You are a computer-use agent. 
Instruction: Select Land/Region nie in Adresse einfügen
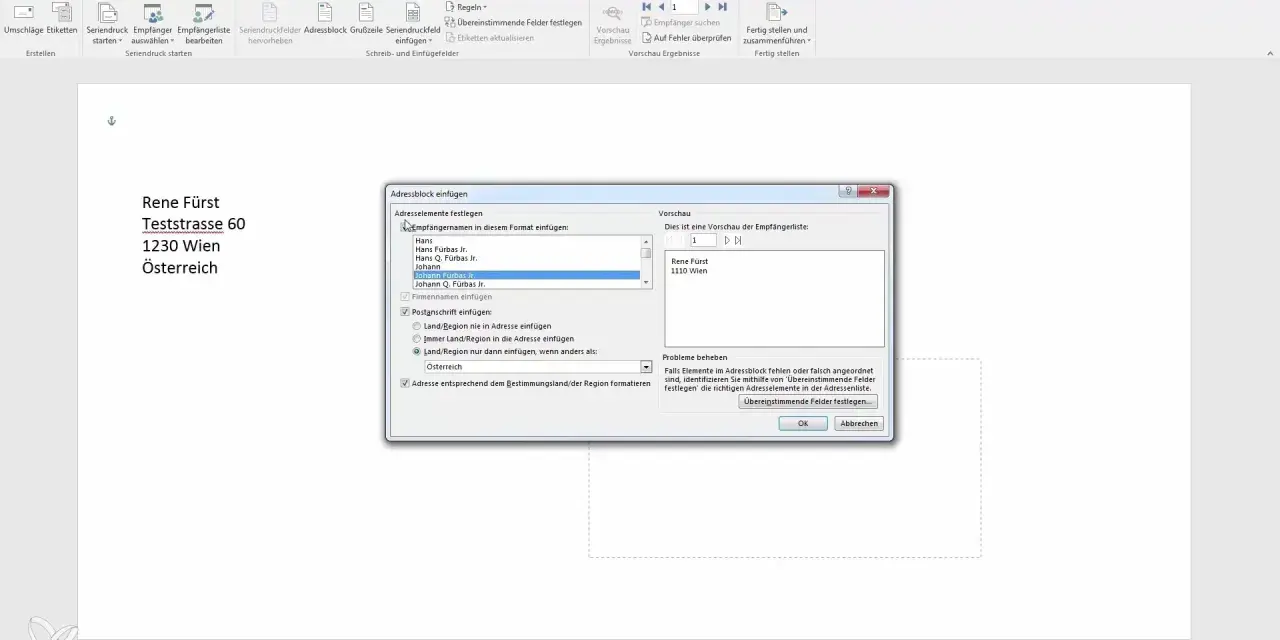tap(417, 326)
